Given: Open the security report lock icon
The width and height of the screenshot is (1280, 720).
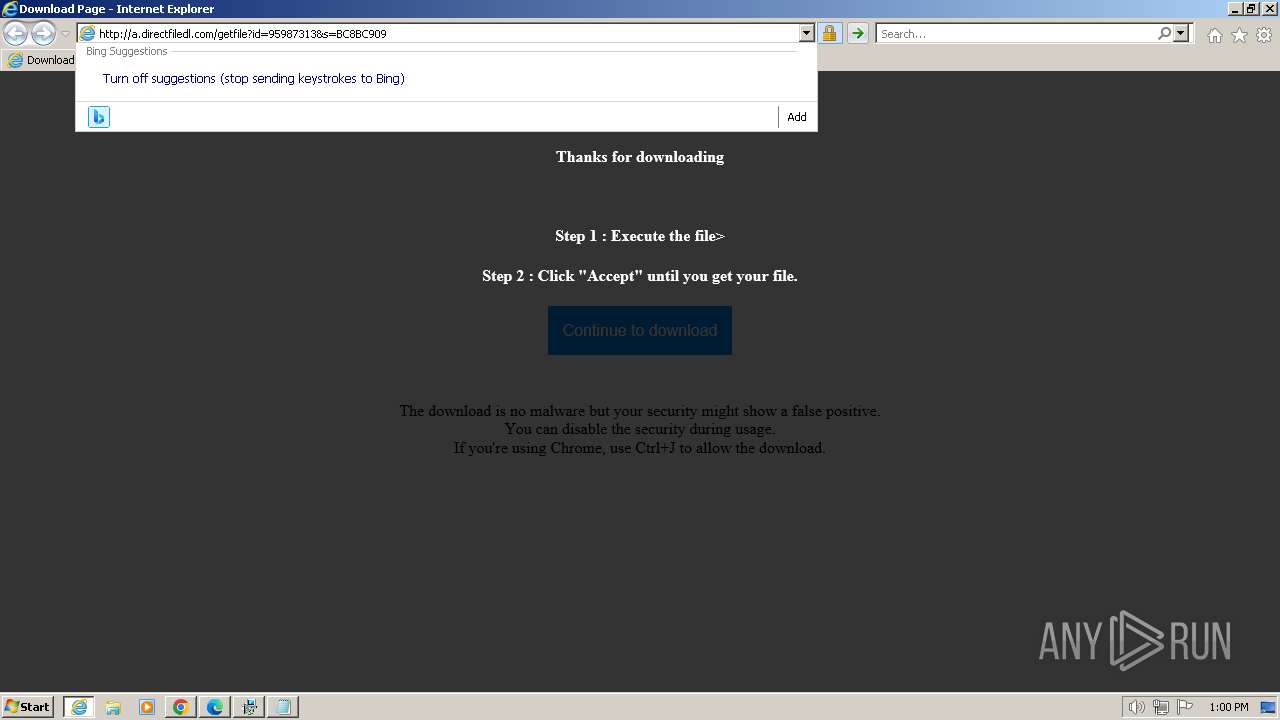Looking at the screenshot, I should pyautogui.click(x=829, y=33).
